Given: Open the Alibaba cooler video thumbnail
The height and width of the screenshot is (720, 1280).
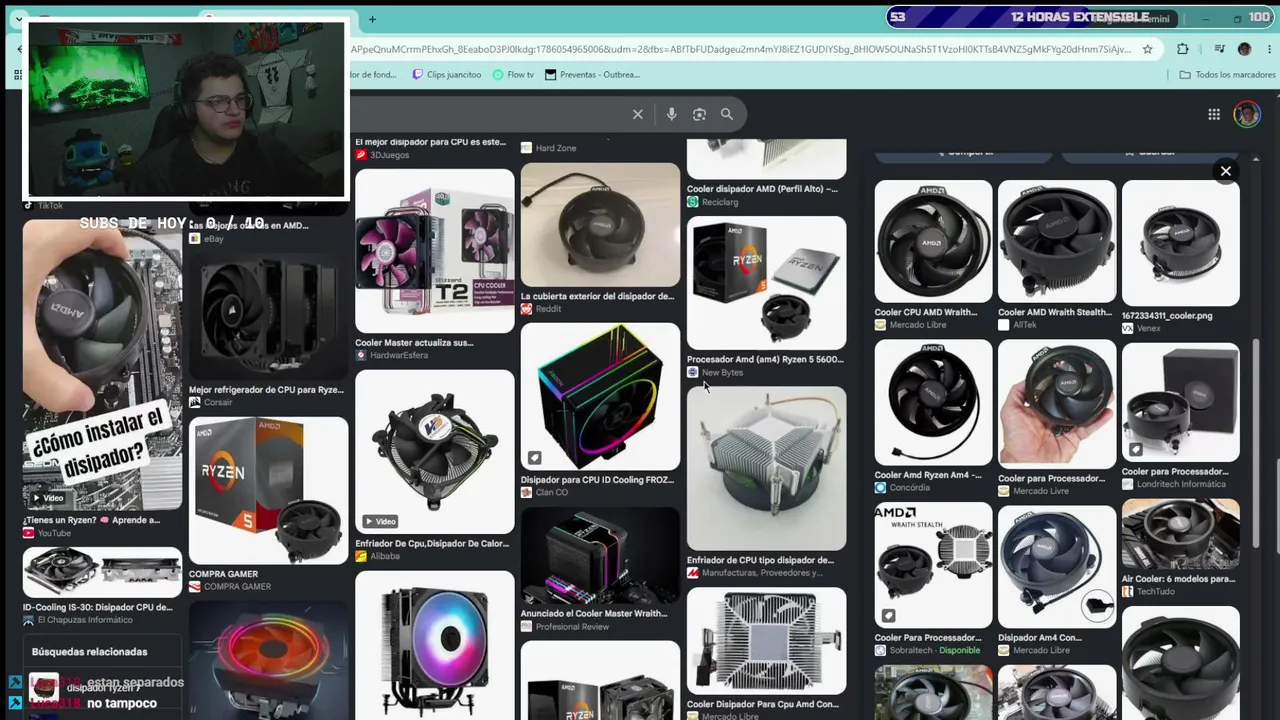Looking at the screenshot, I should point(435,452).
